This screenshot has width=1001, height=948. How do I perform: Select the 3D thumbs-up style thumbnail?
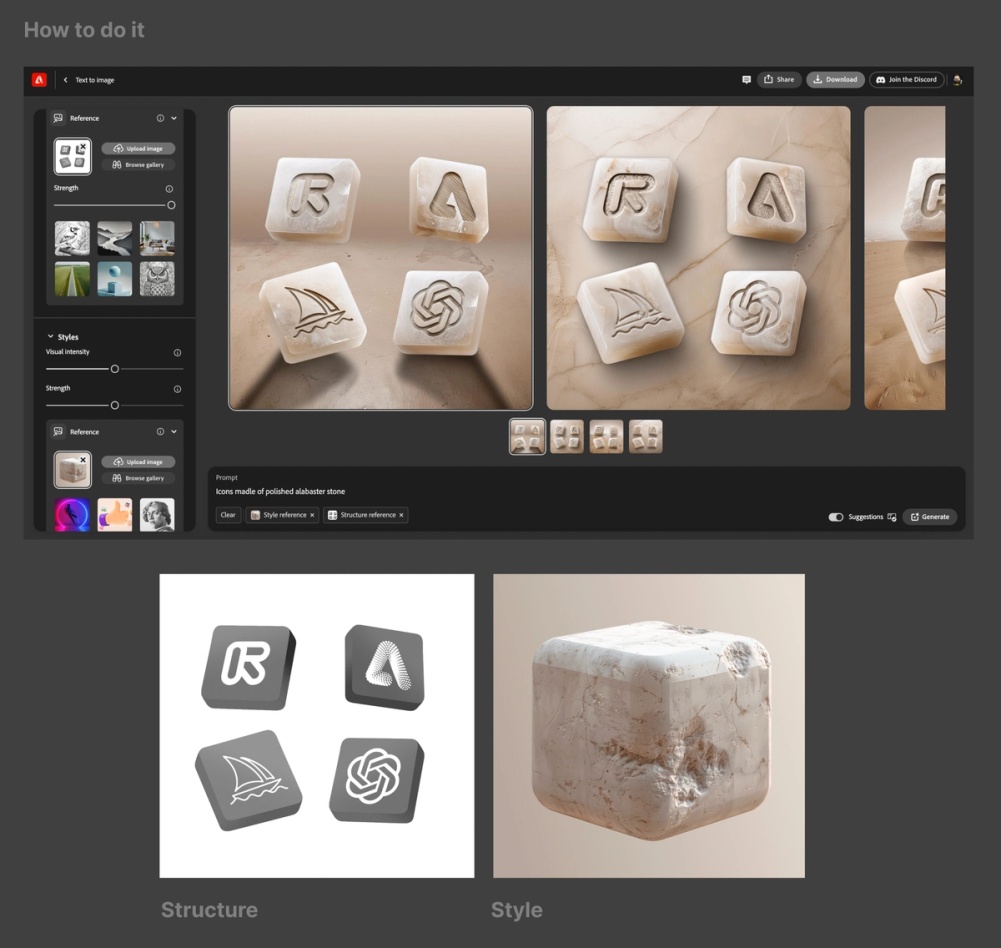point(115,515)
